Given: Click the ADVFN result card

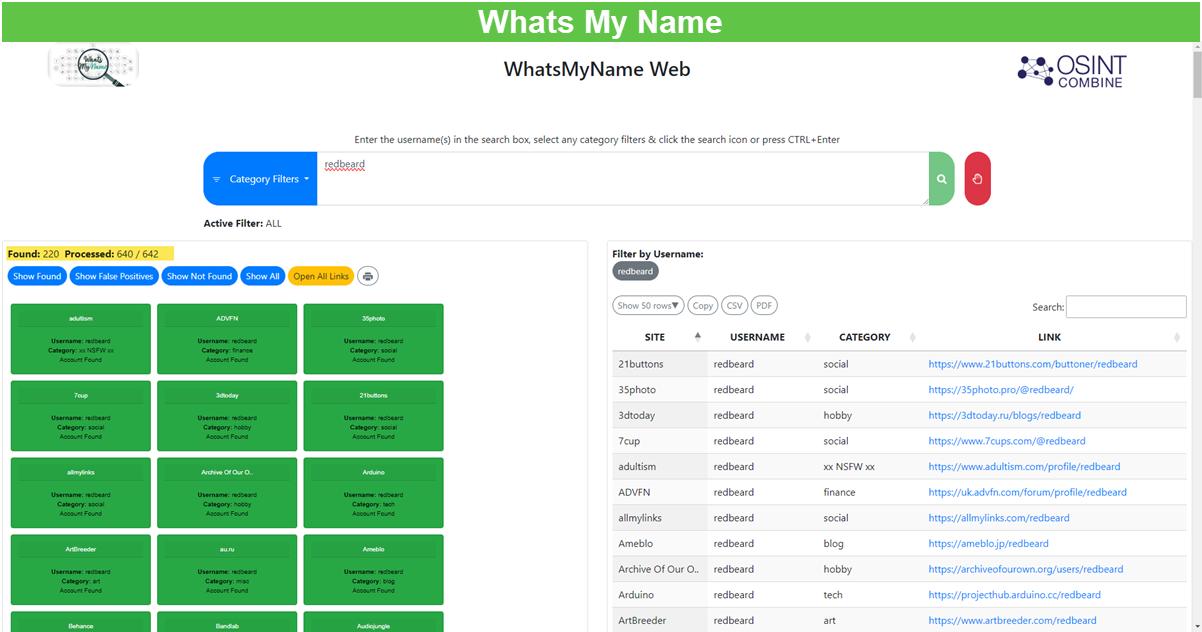Looking at the screenshot, I should pyautogui.click(x=227, y=339).
